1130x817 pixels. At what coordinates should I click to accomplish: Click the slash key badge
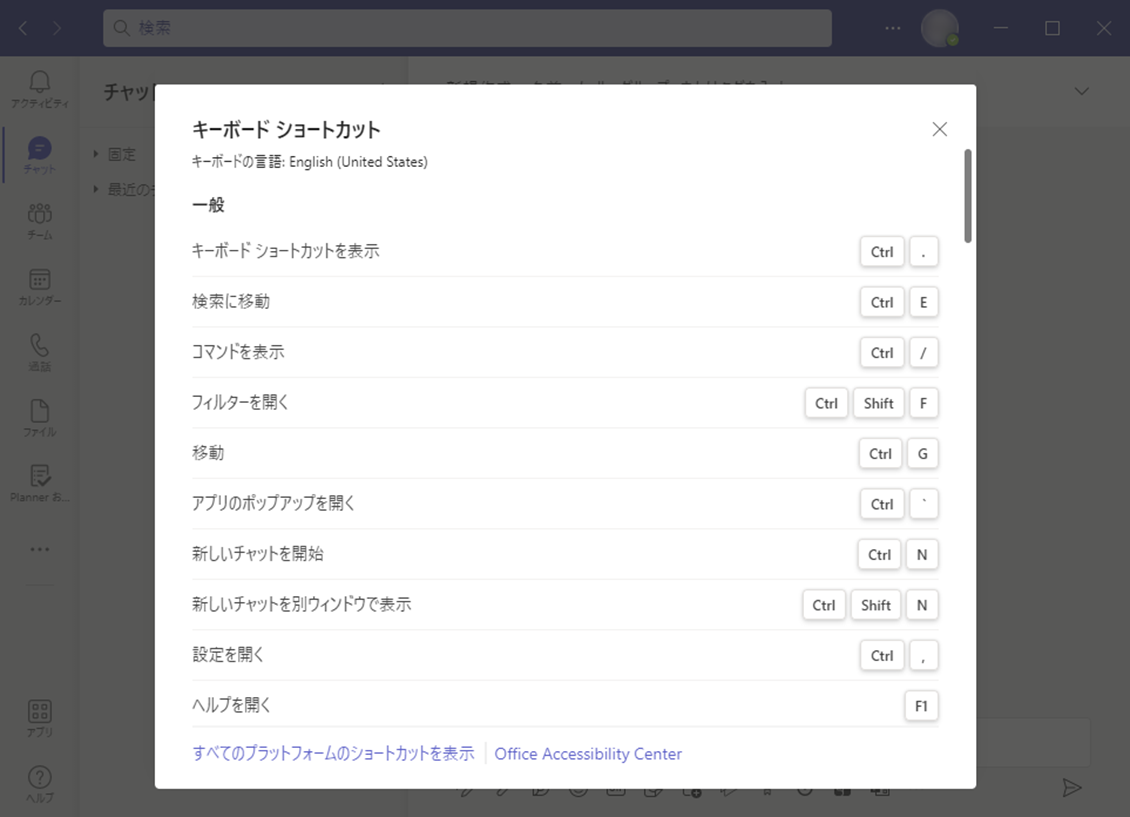923,353
